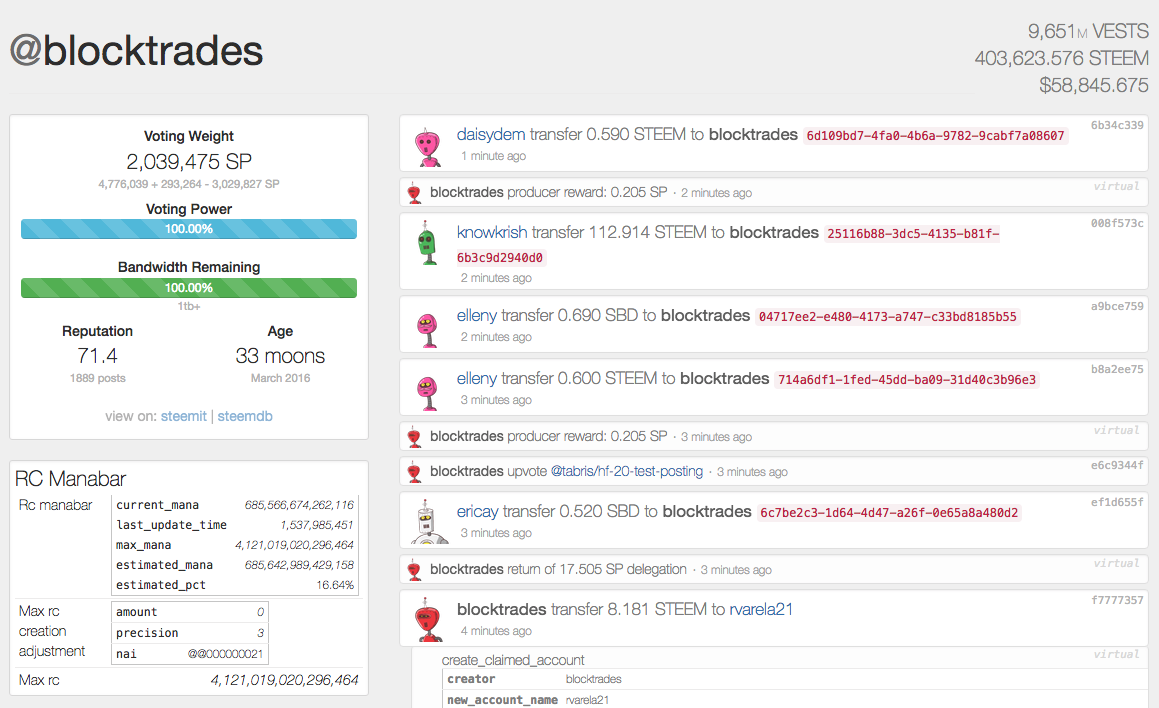Screen dimensions: 1159x708
Task: Click blocktrades return of 17.505 SP delegation row
Action: point(773,569)
